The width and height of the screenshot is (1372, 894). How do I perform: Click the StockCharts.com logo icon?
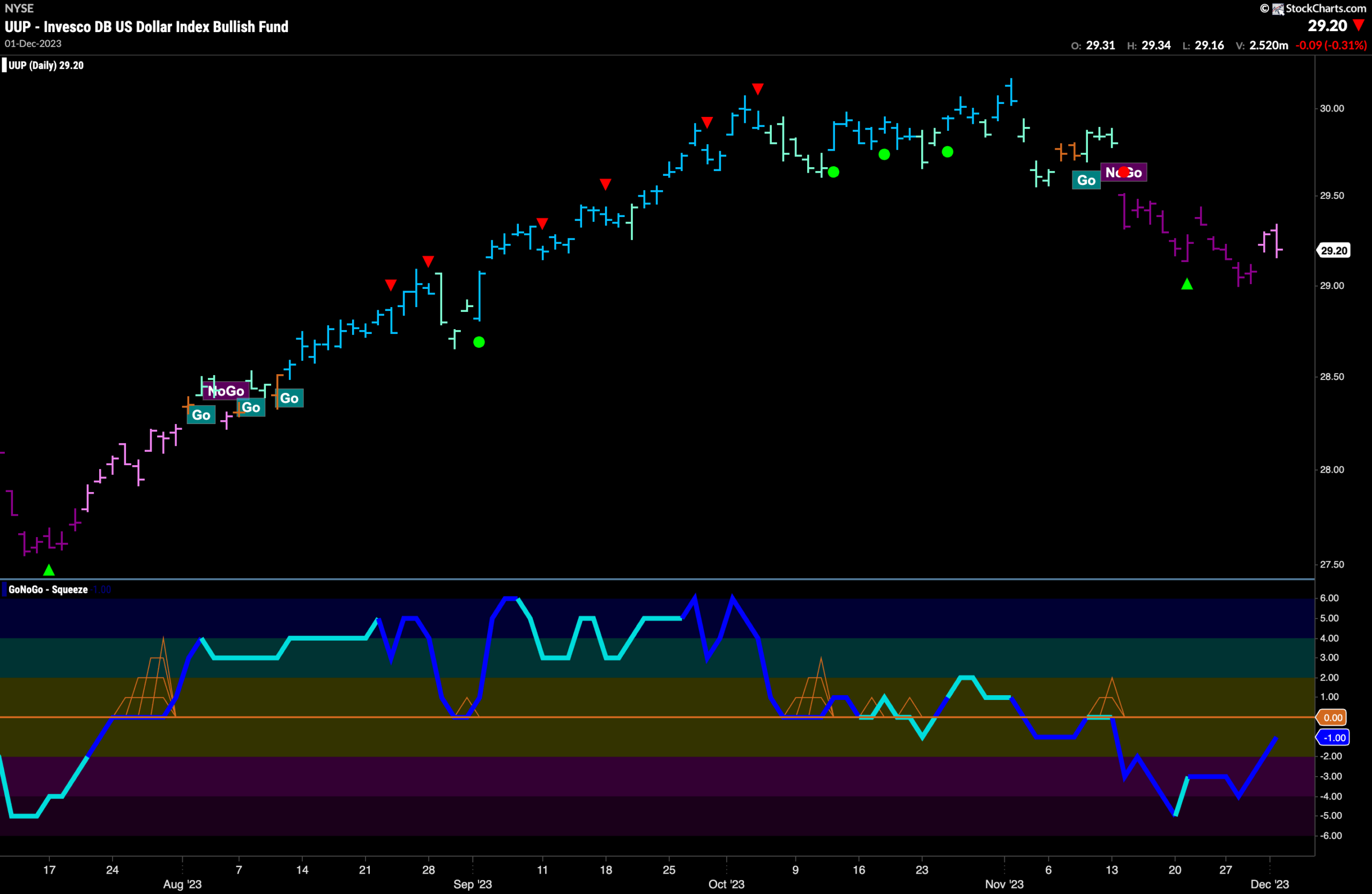click(1278, 9)
